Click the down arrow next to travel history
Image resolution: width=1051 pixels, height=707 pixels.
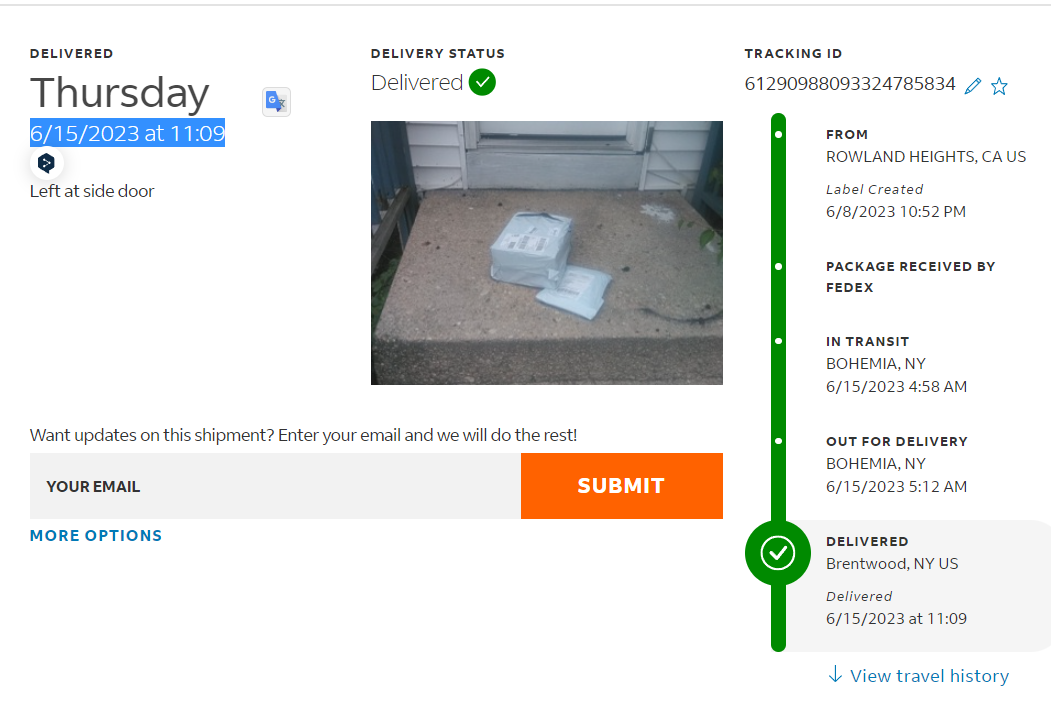[835, 674]
